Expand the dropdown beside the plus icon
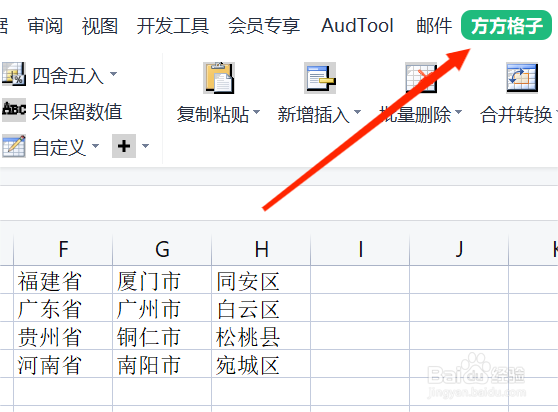558x412 pixels. coord(145,146)
